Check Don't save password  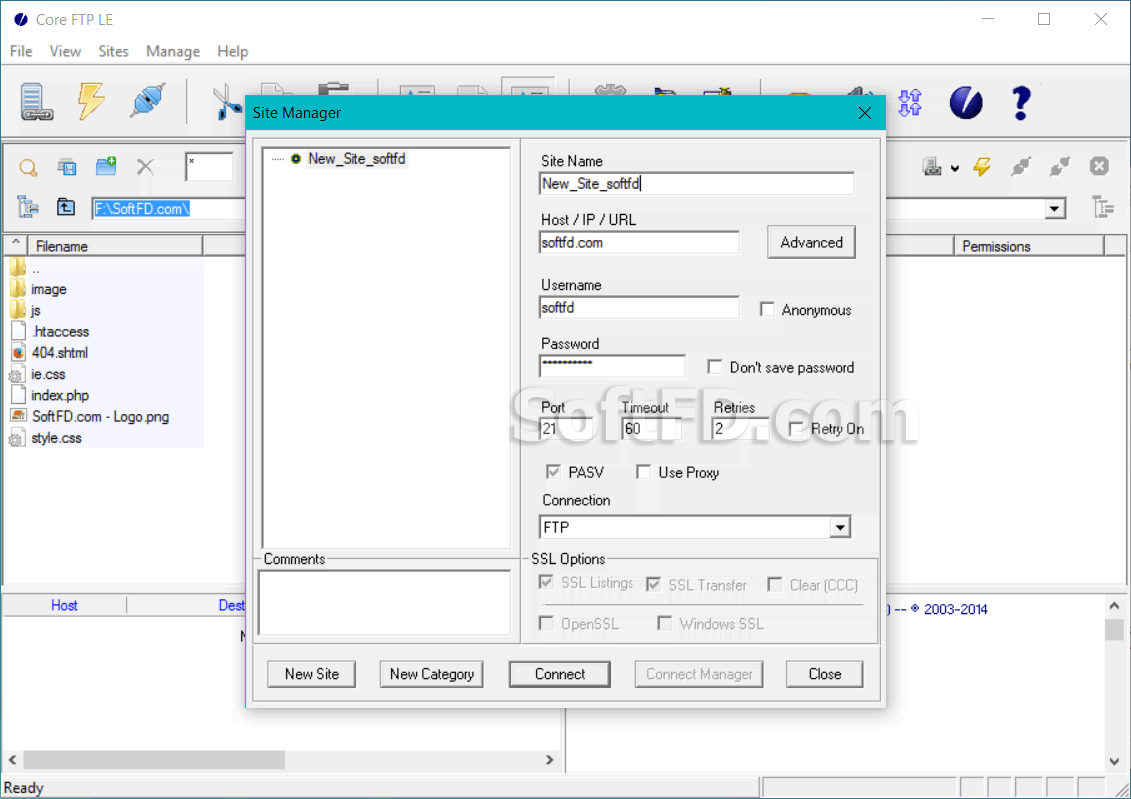click(x=714, y=367)
